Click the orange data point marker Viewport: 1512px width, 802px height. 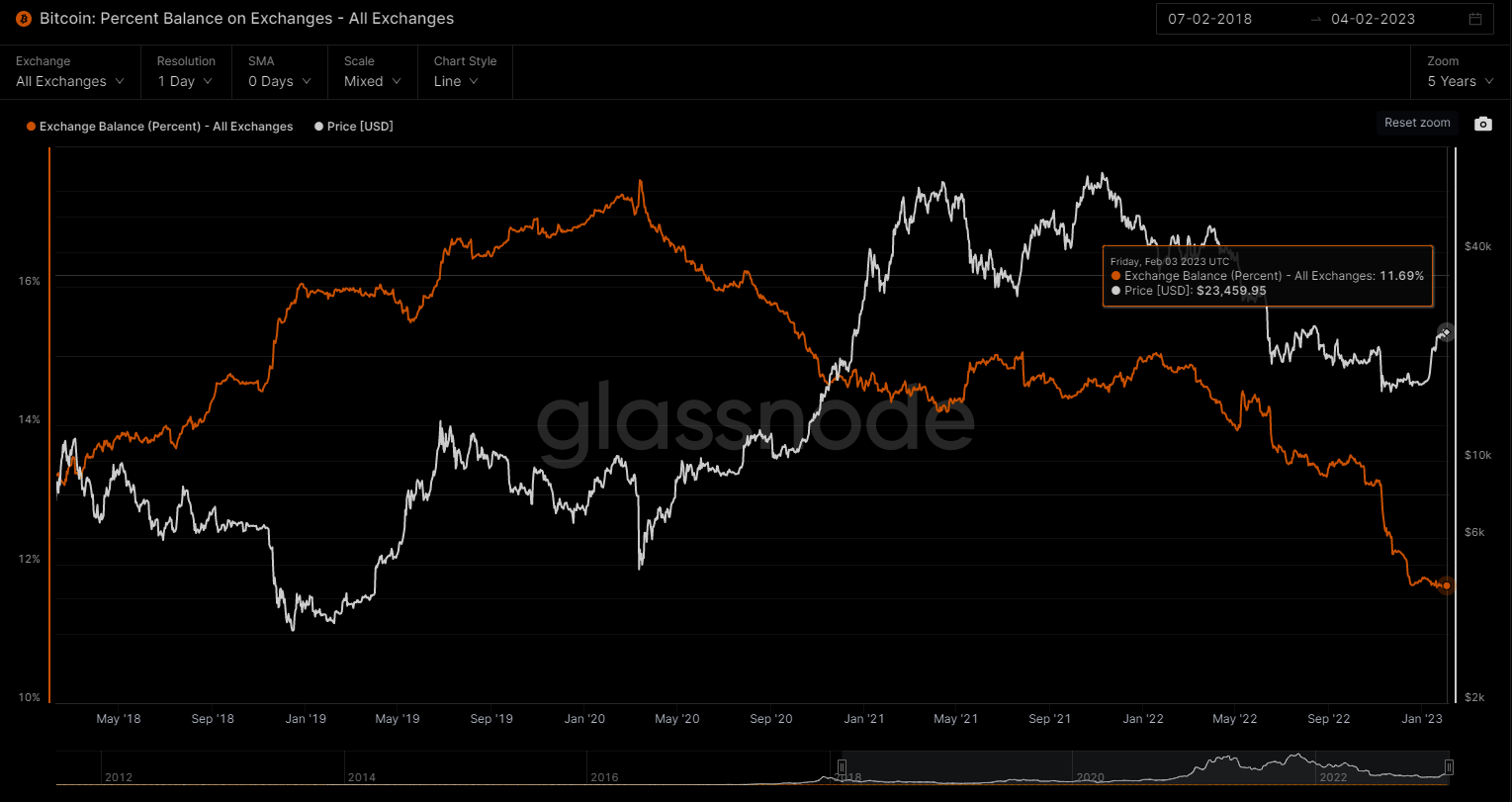point(1447,585)
